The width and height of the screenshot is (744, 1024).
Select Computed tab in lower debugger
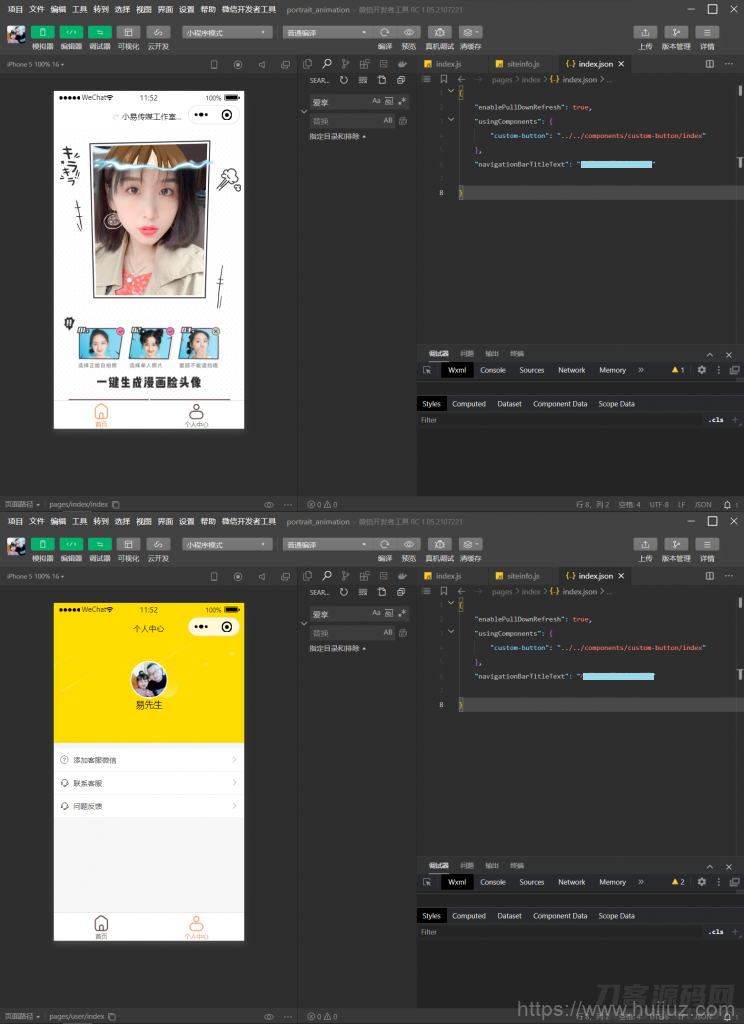pyautogui.click(x=469, y=916)
